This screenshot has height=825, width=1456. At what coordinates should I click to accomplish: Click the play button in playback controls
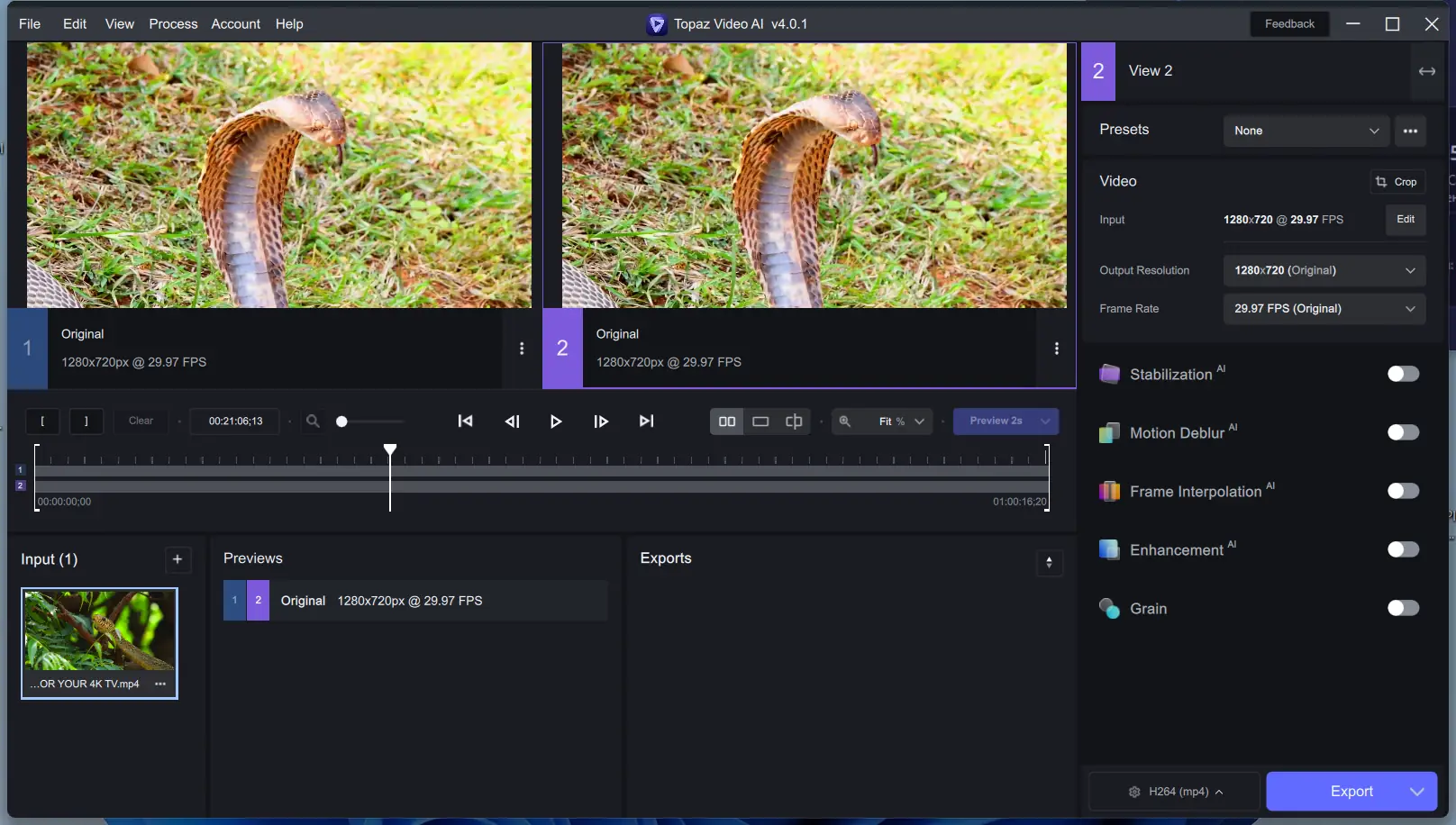coord(556,422)
